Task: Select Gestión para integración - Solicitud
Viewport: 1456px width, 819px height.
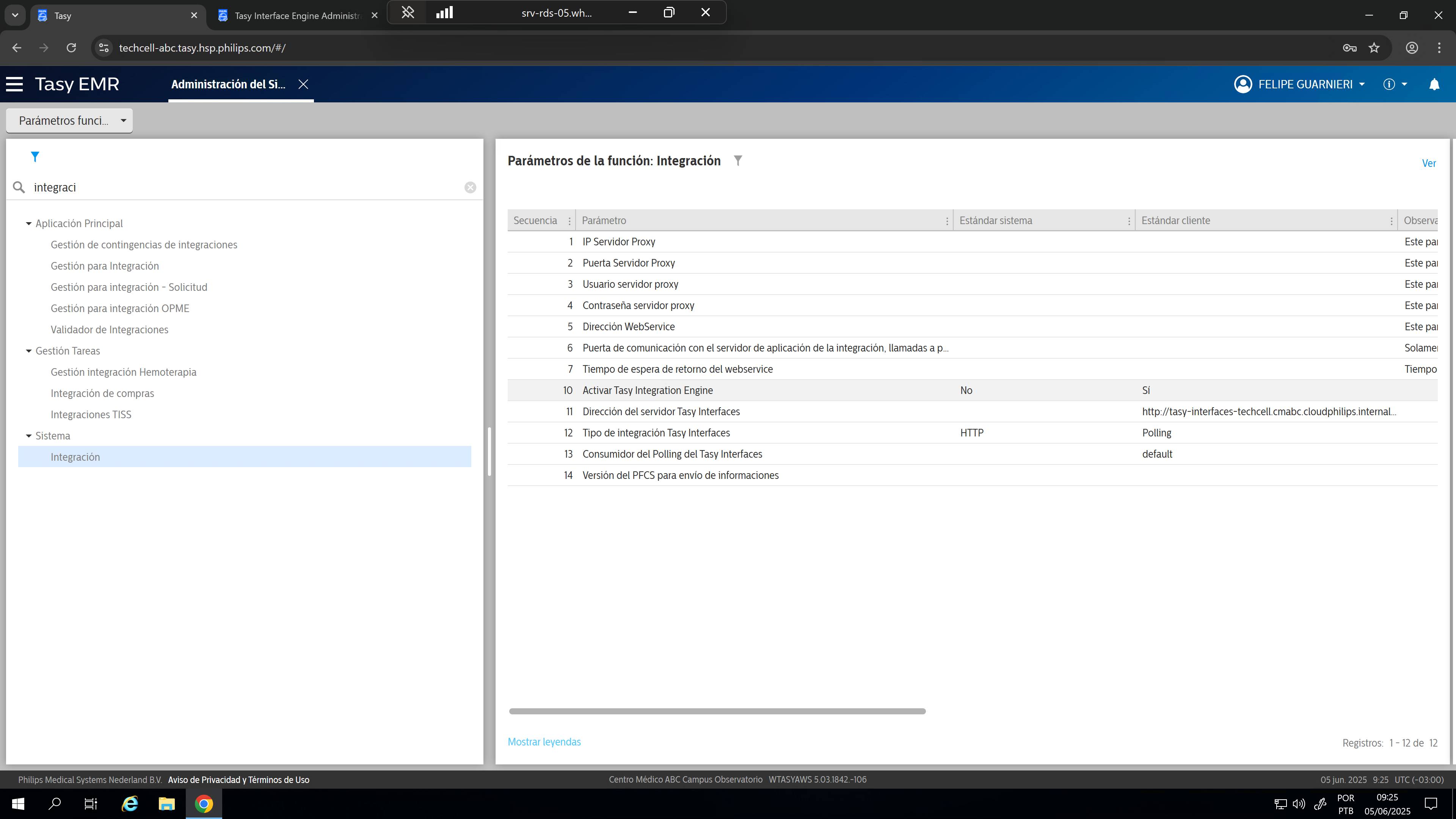Action: (129, 287)
